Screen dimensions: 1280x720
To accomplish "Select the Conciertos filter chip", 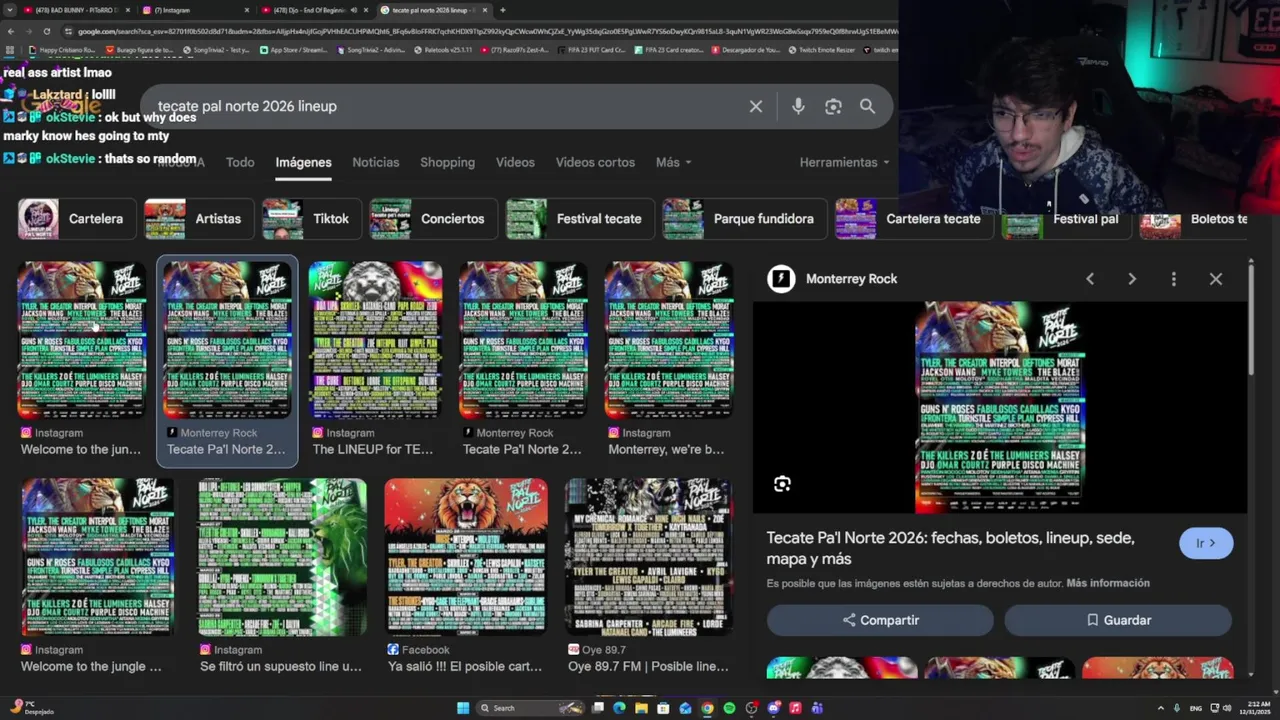I will [432, 219].
